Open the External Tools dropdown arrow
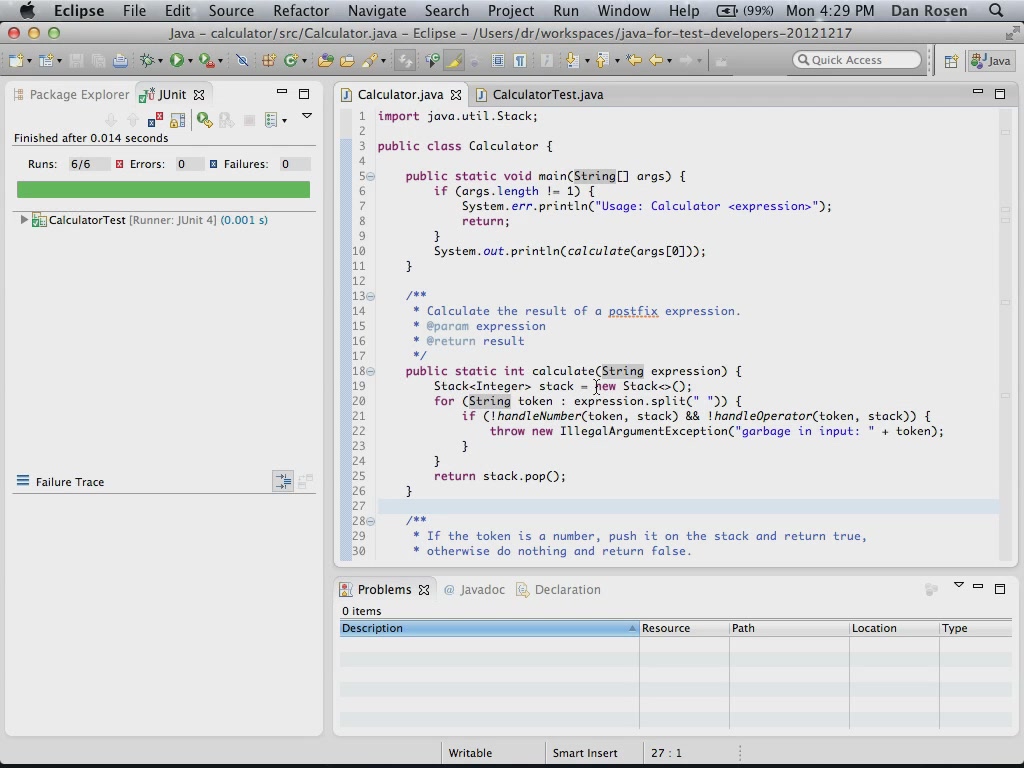The width and height of the screenshot is (1024, 768). tap(220, 61)
